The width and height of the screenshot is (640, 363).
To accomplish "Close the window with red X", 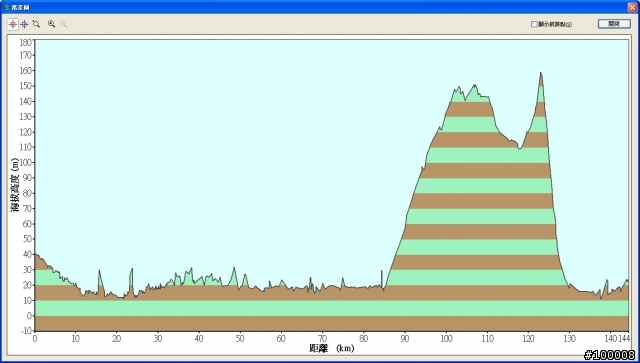I will coord(632,7).
